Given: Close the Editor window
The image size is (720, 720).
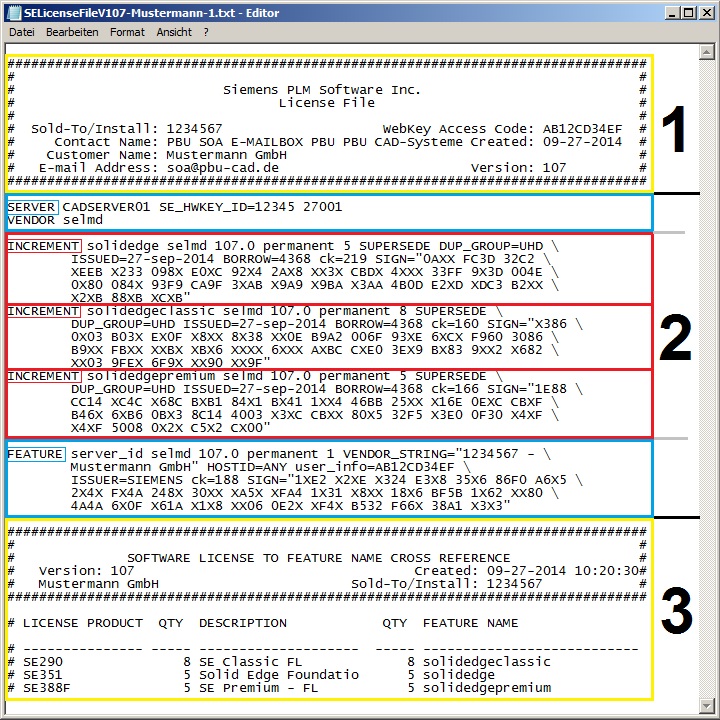Looking at the screenshot, I should point(706,13).
